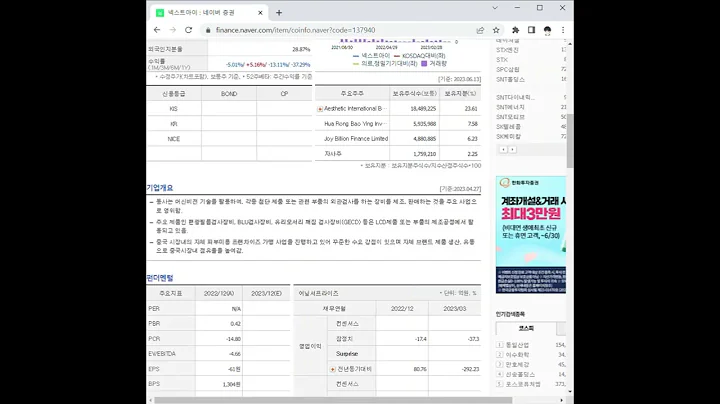Open the rank 1 동일산업 popular stock
This screenshot has width=720, height=404.
click(x=517, y=345)
